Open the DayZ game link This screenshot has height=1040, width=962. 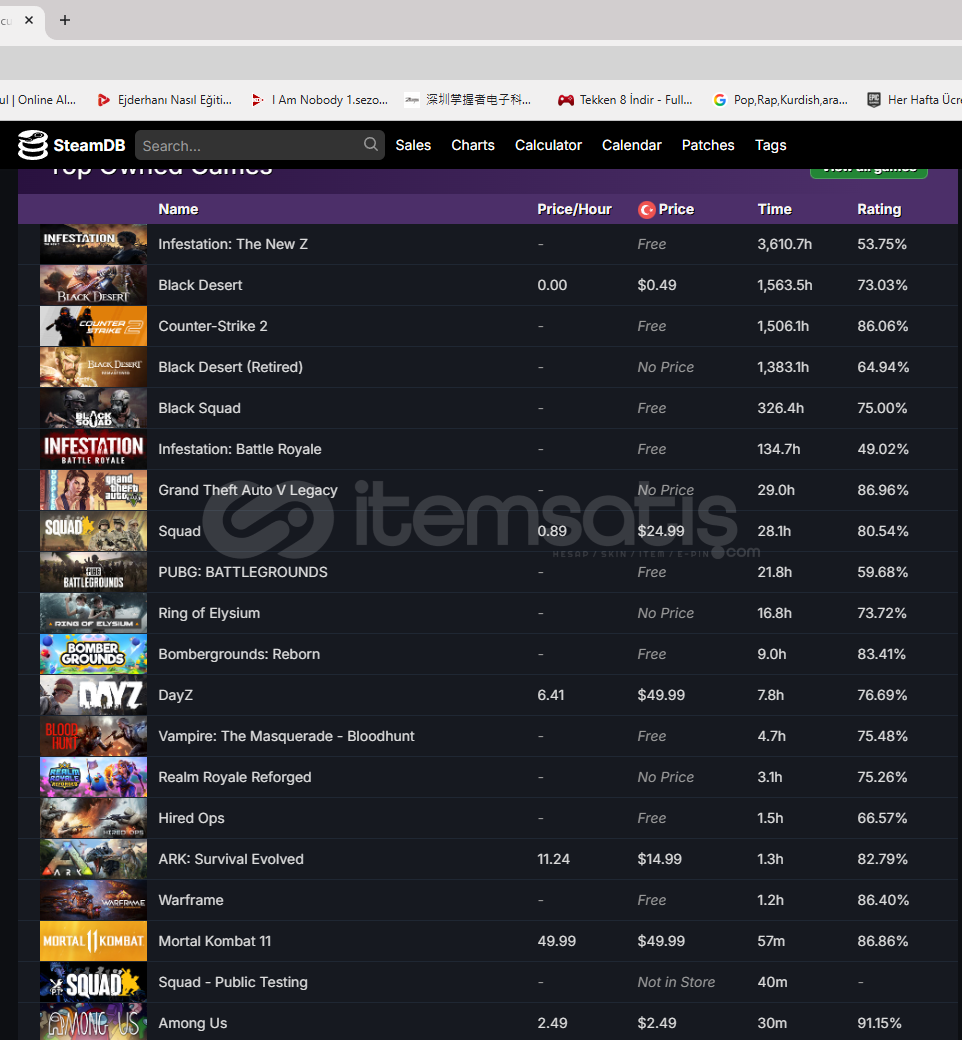point(175,695)
